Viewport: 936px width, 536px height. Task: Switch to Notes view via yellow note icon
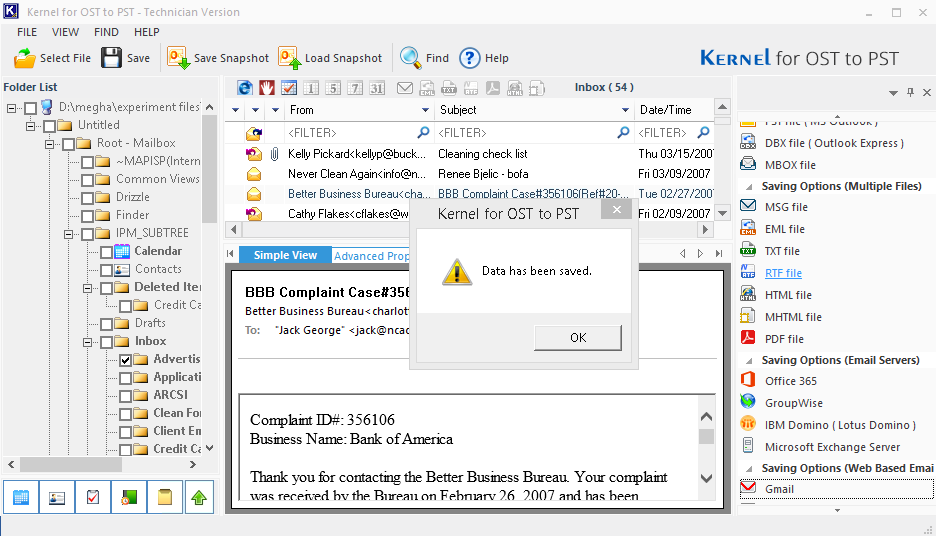(x=164, y=497)
